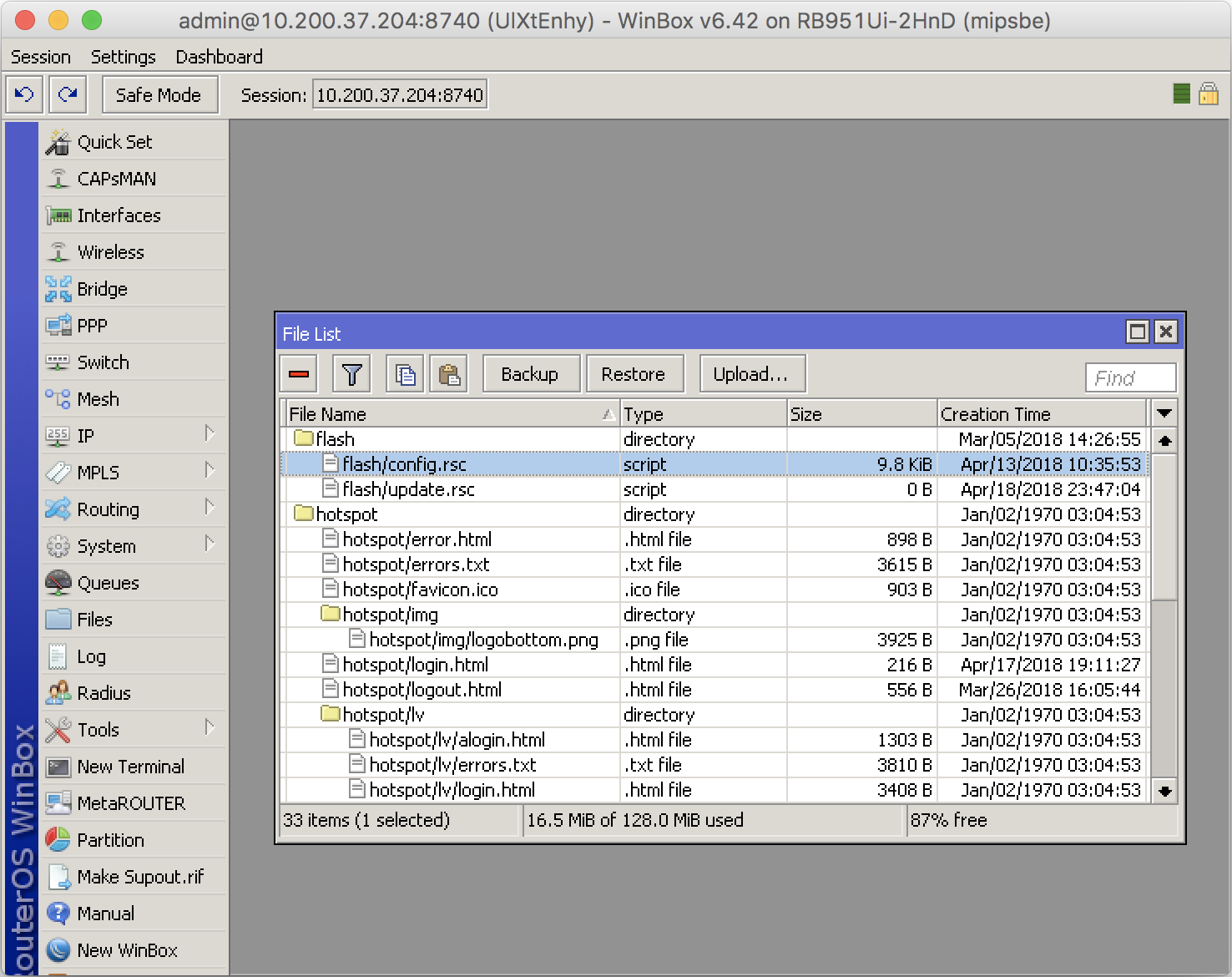1232x977 pixels.
Task: Open Bridge sidebar item
Action: click(x=134, y=289)
